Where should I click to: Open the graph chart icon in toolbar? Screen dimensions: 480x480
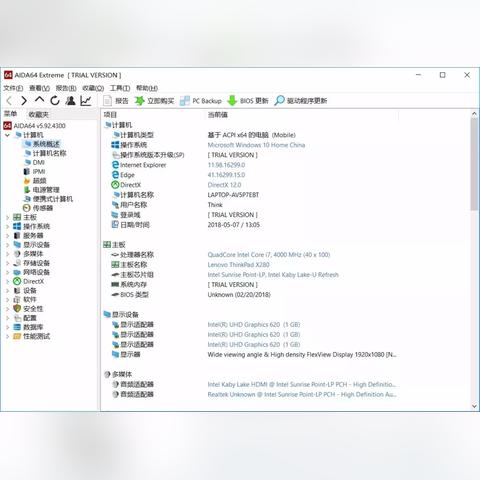point(86,101)
